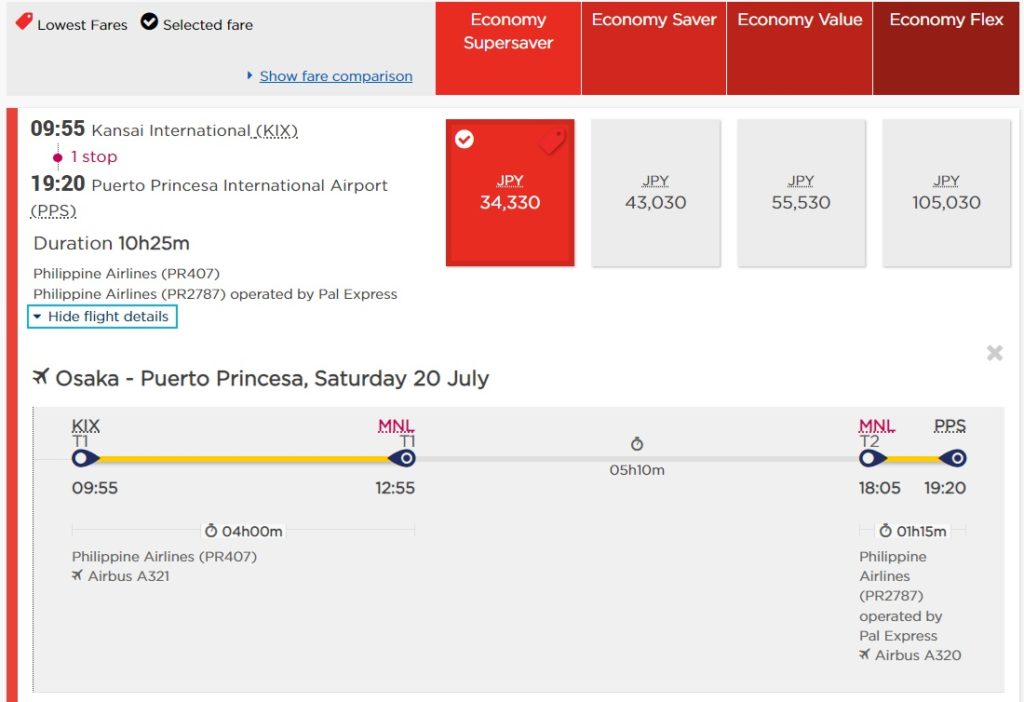Click the Airbus A321 aircraft icon
This screenshot has height=702, width=1024.
(x=78, y=576)
